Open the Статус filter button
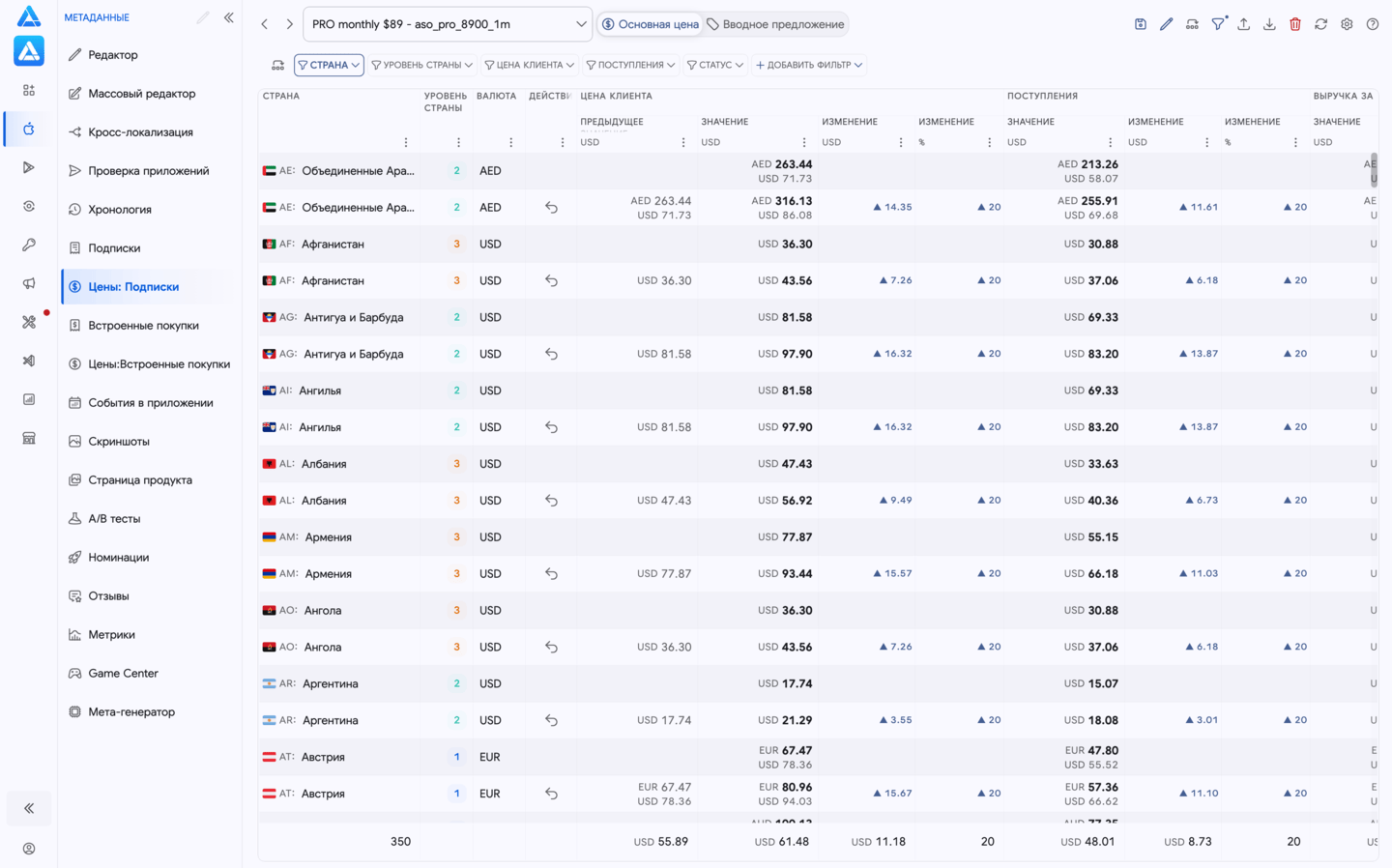This screenshot has width=1392, height=868. (715, 65)
